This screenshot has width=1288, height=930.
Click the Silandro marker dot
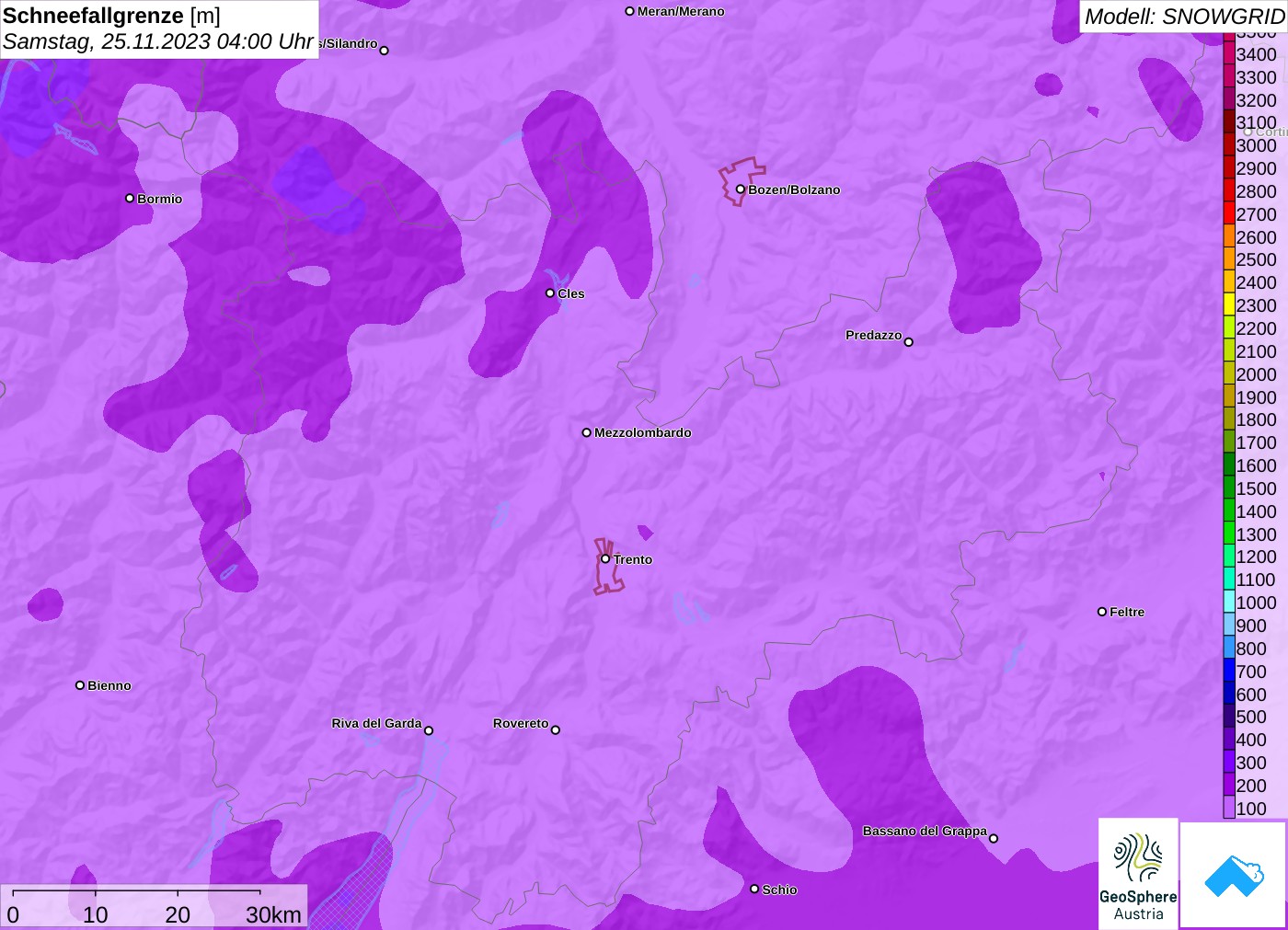click(x=385, y=51)
